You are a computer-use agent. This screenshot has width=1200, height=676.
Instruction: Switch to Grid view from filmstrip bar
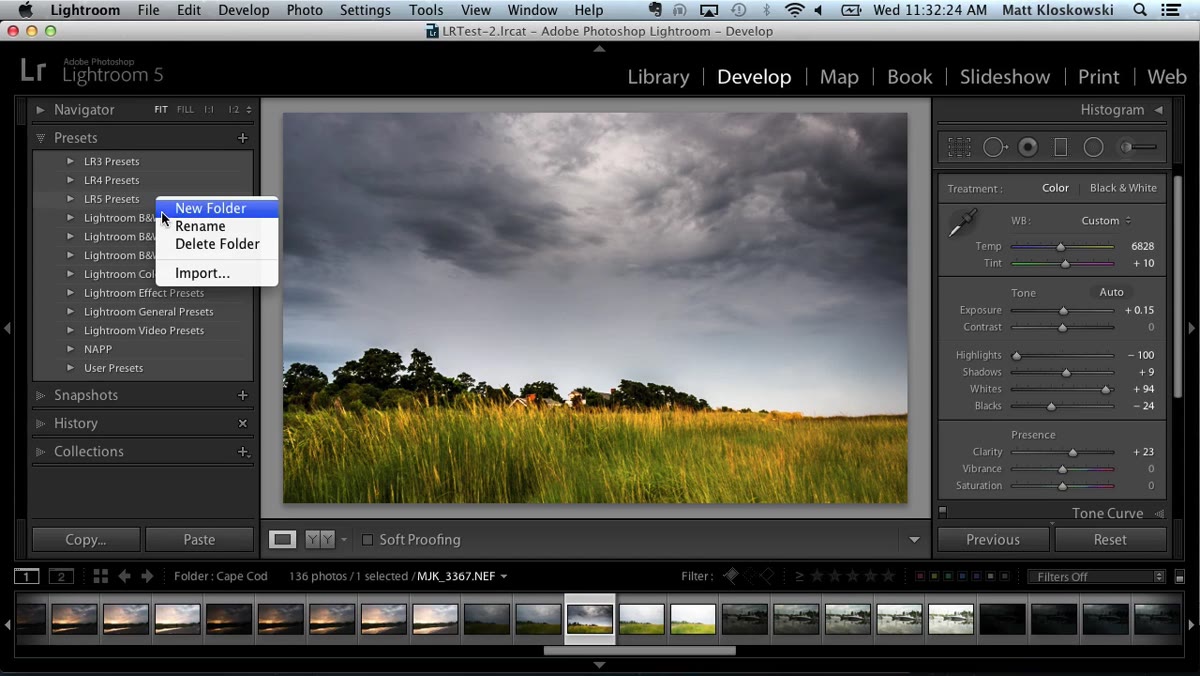[x=100, y=576]
